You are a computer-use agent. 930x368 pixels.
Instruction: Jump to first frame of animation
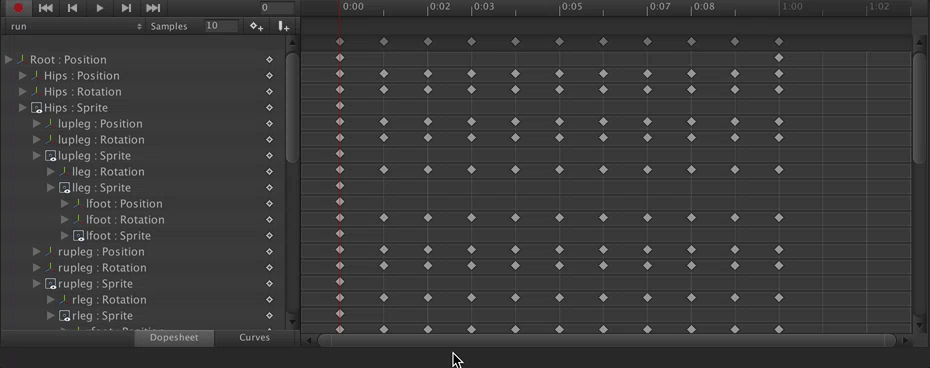point(46,8)
